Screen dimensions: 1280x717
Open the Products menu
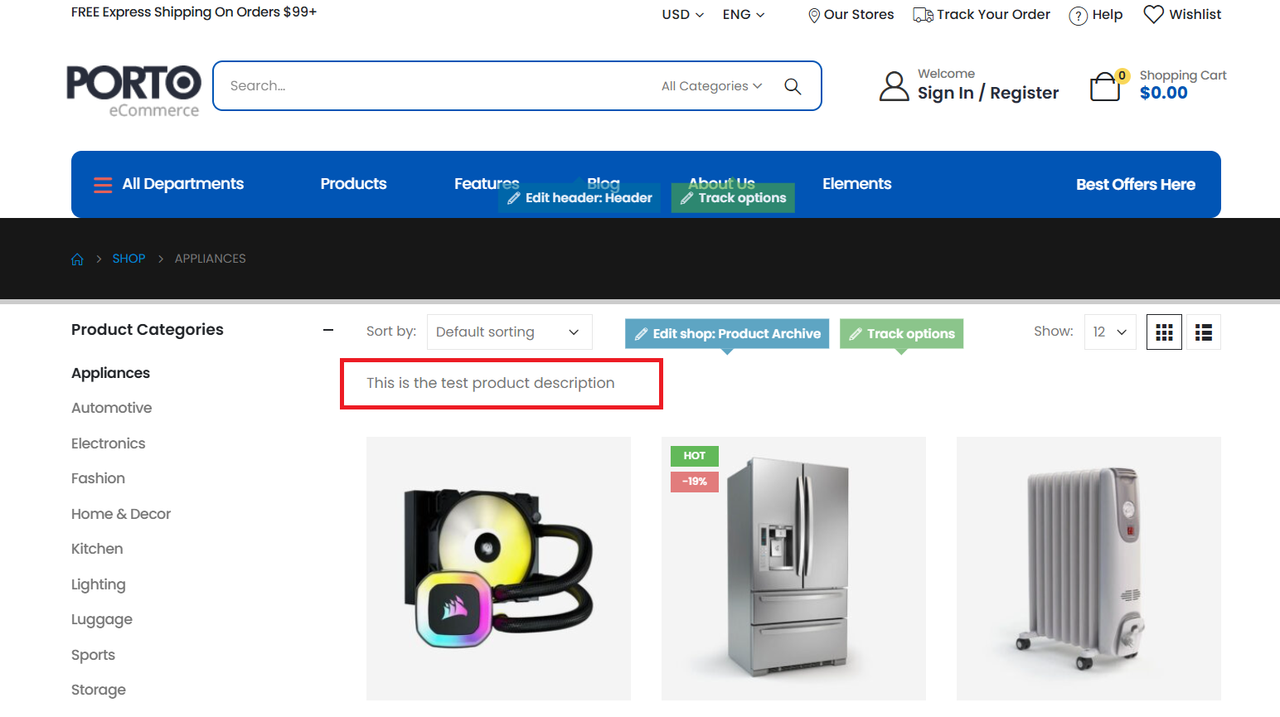coord(353,184)
